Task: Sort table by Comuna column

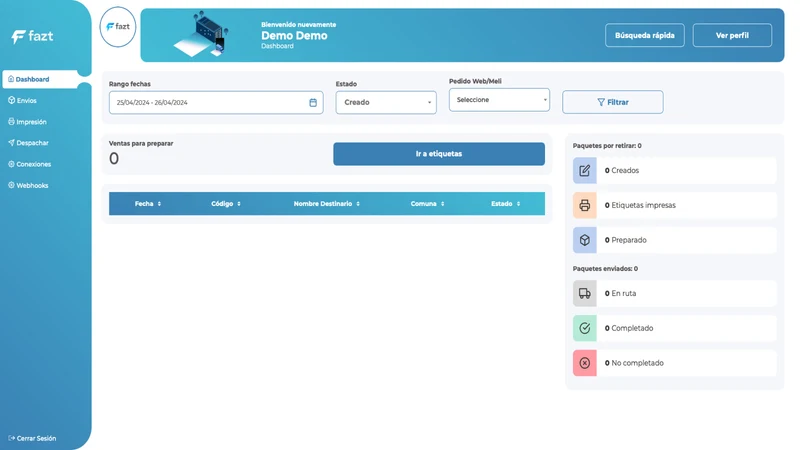Action: [428, 204]
